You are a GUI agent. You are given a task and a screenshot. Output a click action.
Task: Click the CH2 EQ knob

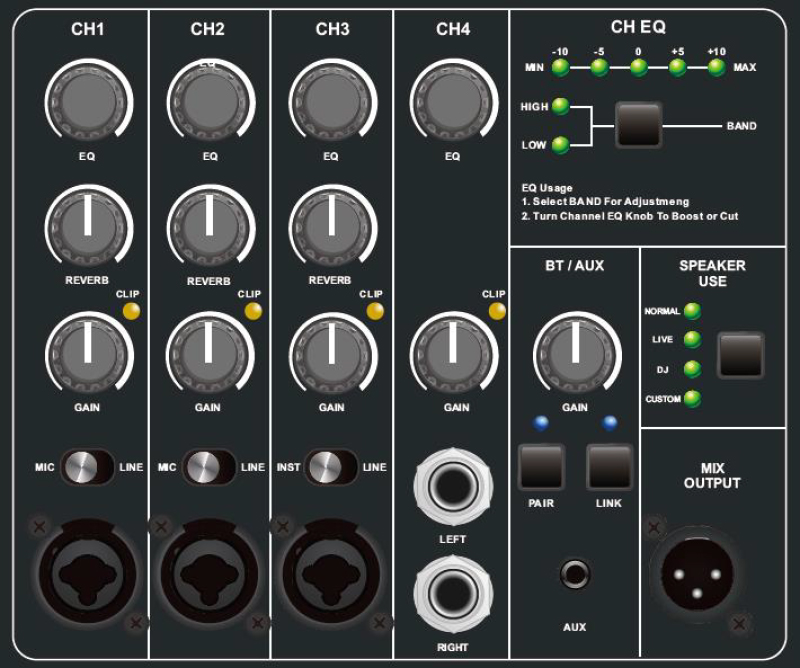[211, 101]
